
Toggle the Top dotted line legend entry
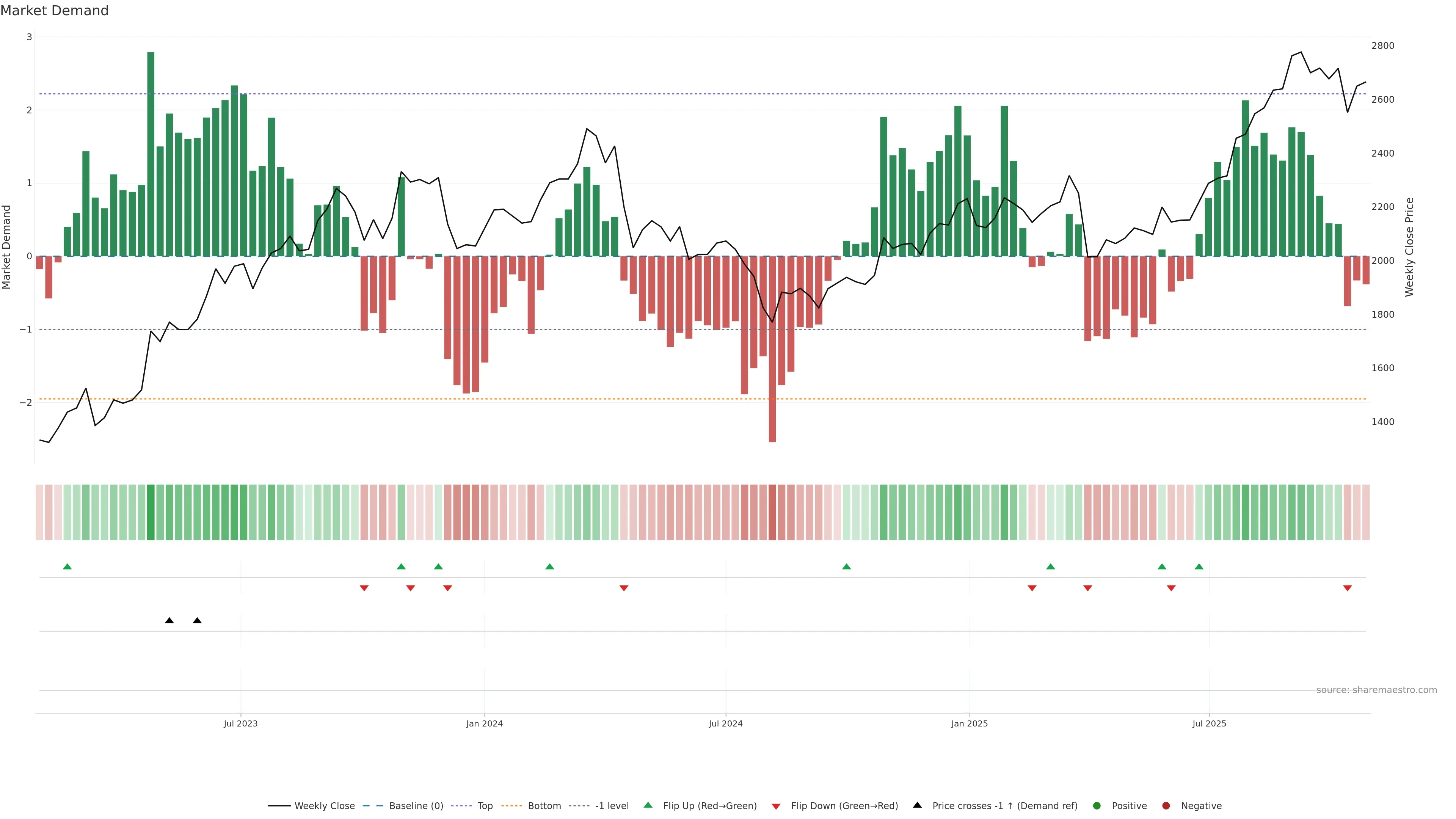click(x=485, y=805)
